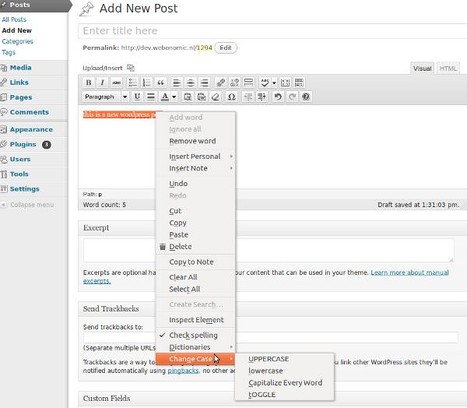The image size is (467, 408).
Task: Click the remove formatting eraser icon
Action: point(215,97)
